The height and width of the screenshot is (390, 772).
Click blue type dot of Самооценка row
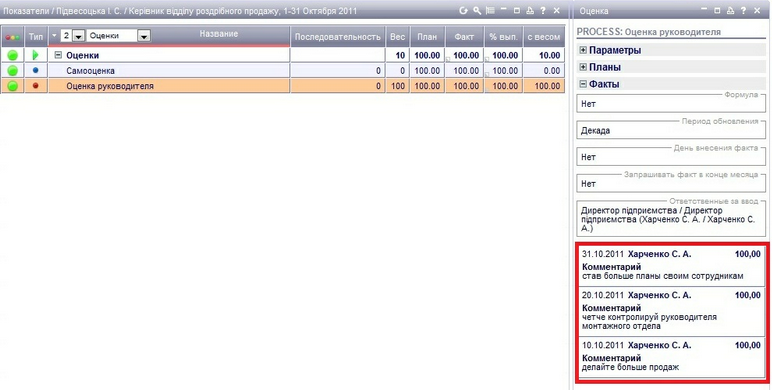pos(35,70)
